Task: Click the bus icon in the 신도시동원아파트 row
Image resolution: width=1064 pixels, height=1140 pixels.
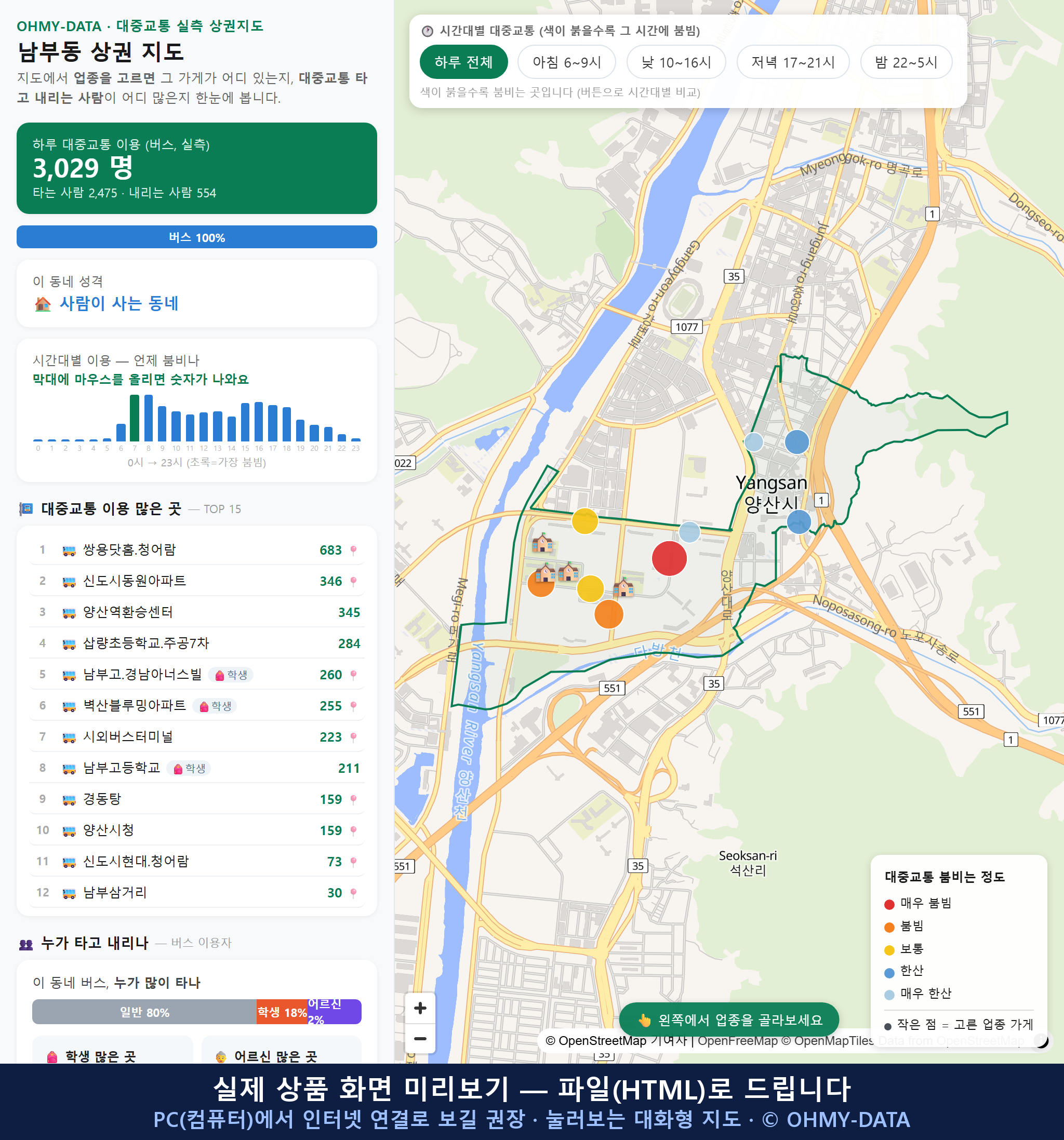Action: [x=69, y=582]
